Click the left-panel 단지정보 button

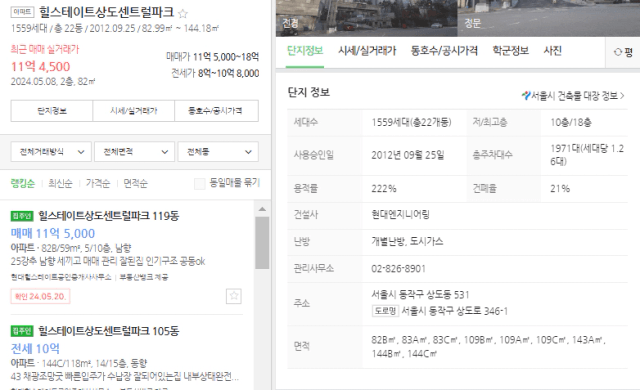coord(52,111)
